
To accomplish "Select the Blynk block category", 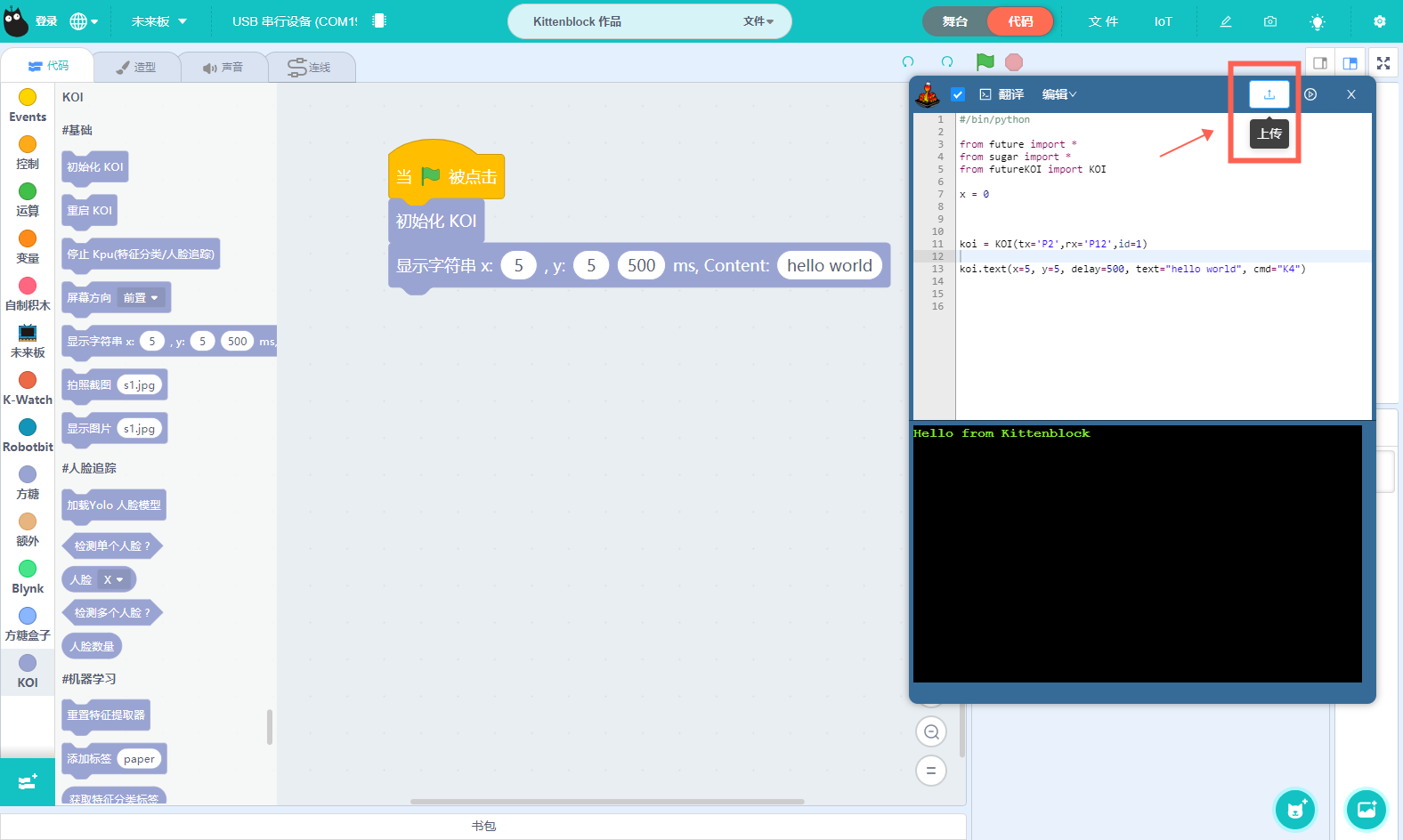I will point(28,577).
